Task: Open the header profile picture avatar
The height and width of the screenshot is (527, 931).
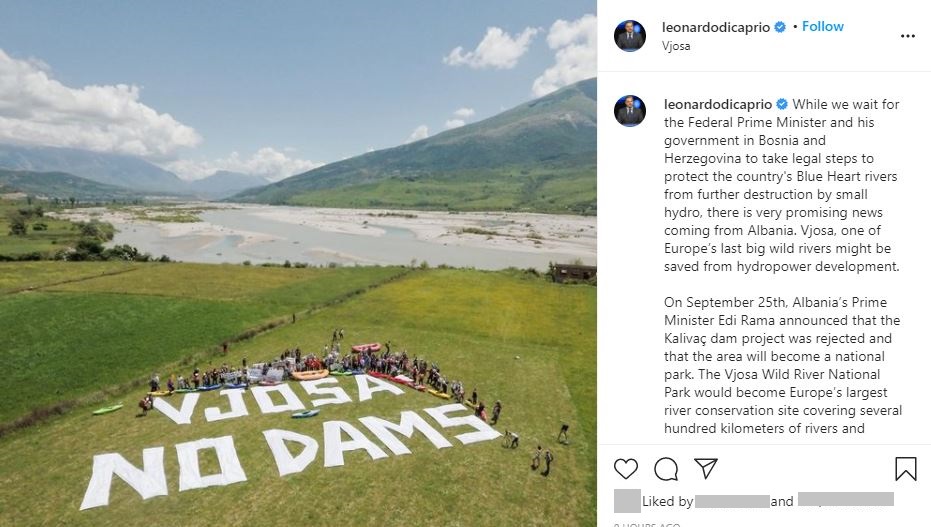Action: (629, 36)
